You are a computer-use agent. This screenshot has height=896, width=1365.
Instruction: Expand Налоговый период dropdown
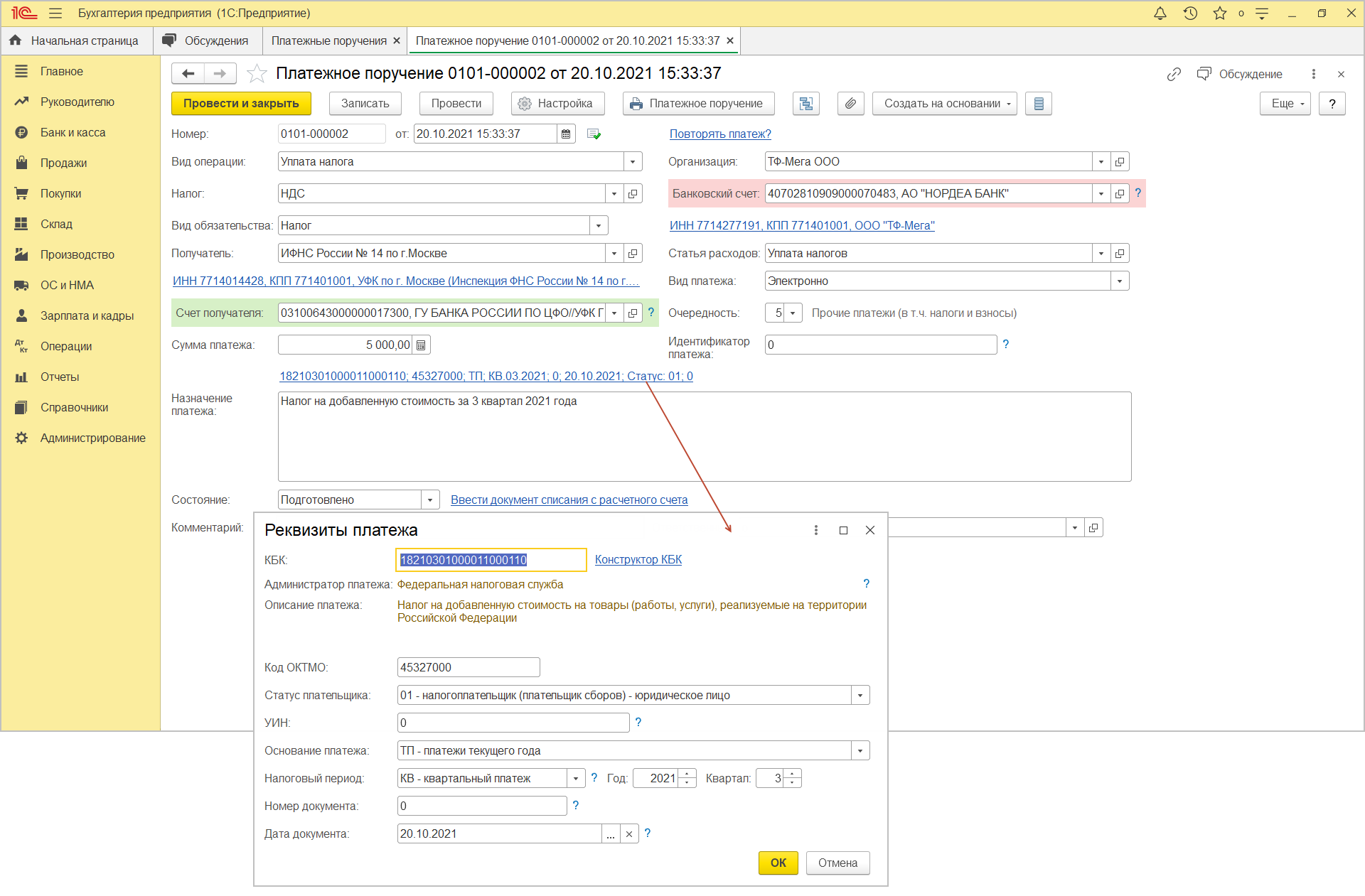[x=576, y=778]
